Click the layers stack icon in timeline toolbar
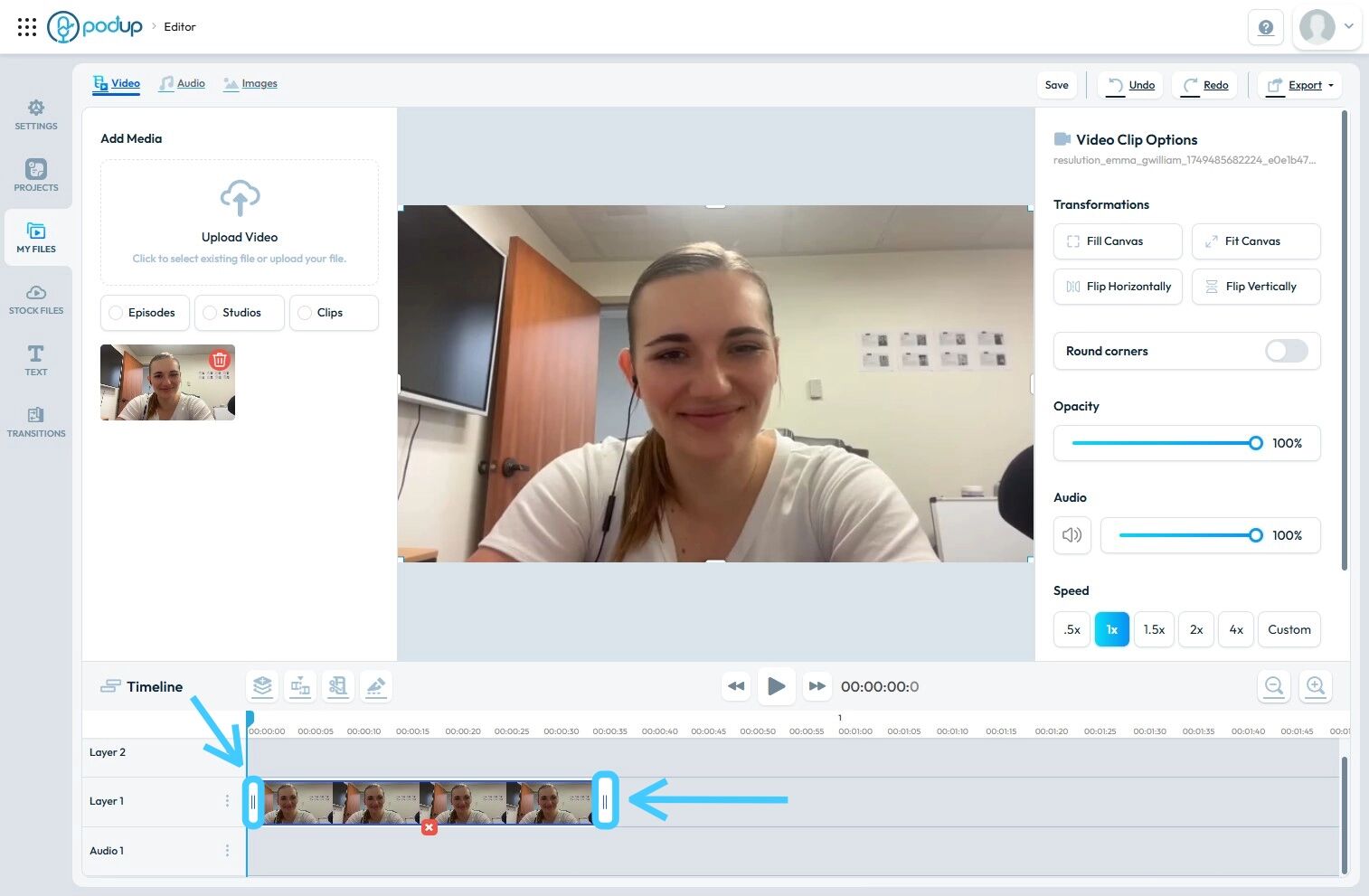Image resolution: width=1369 pixels, height=896 pixels. pos(262,686)
